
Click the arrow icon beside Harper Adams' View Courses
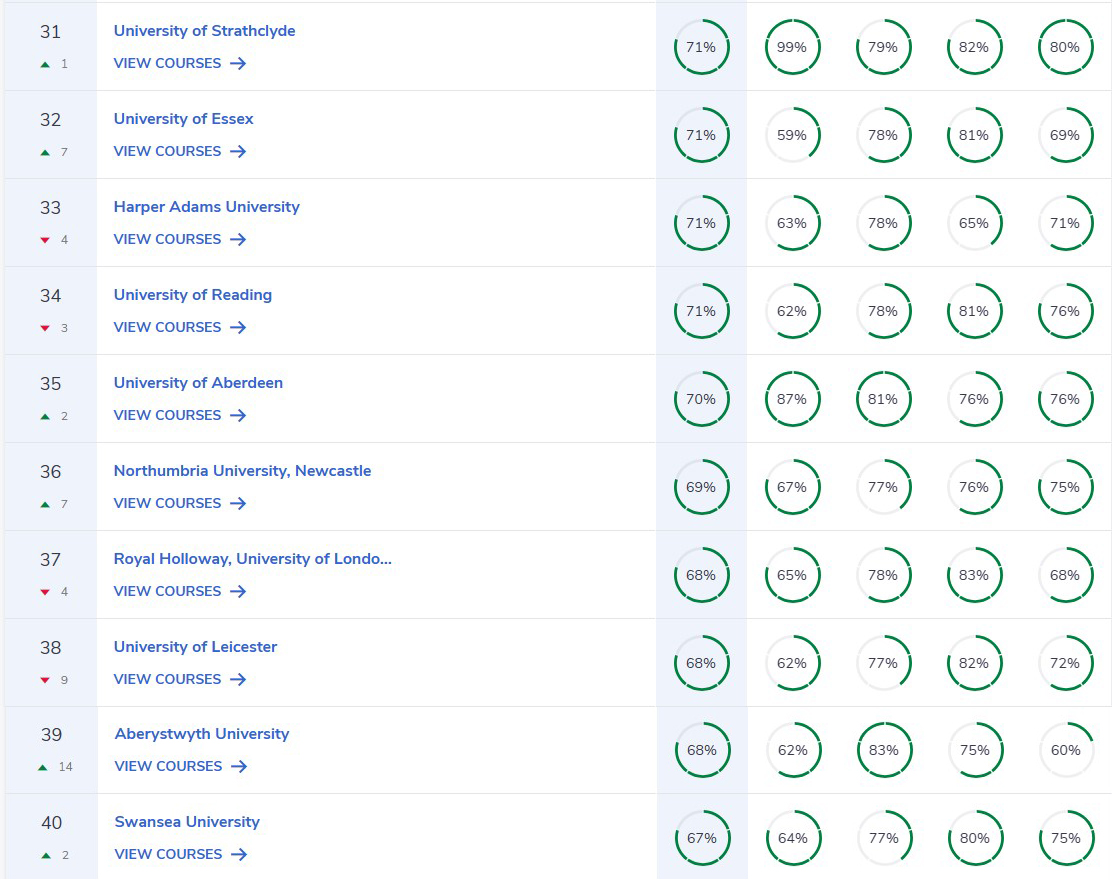point(237,240)
